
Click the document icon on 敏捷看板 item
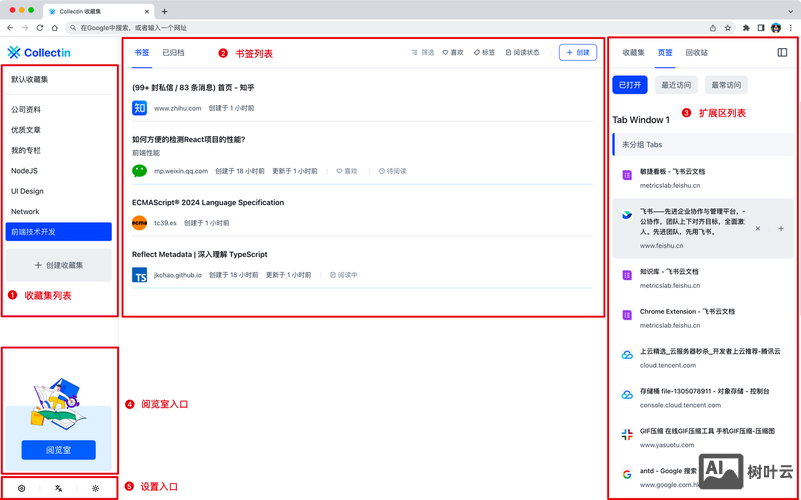(x=627, y=175)
